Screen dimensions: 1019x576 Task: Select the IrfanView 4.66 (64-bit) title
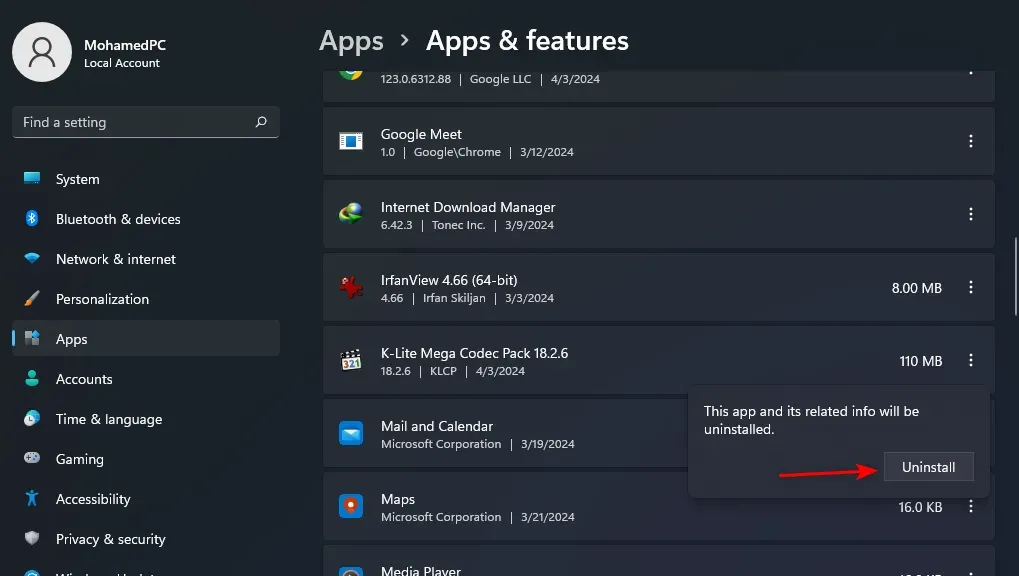click(x=449, y=280)
